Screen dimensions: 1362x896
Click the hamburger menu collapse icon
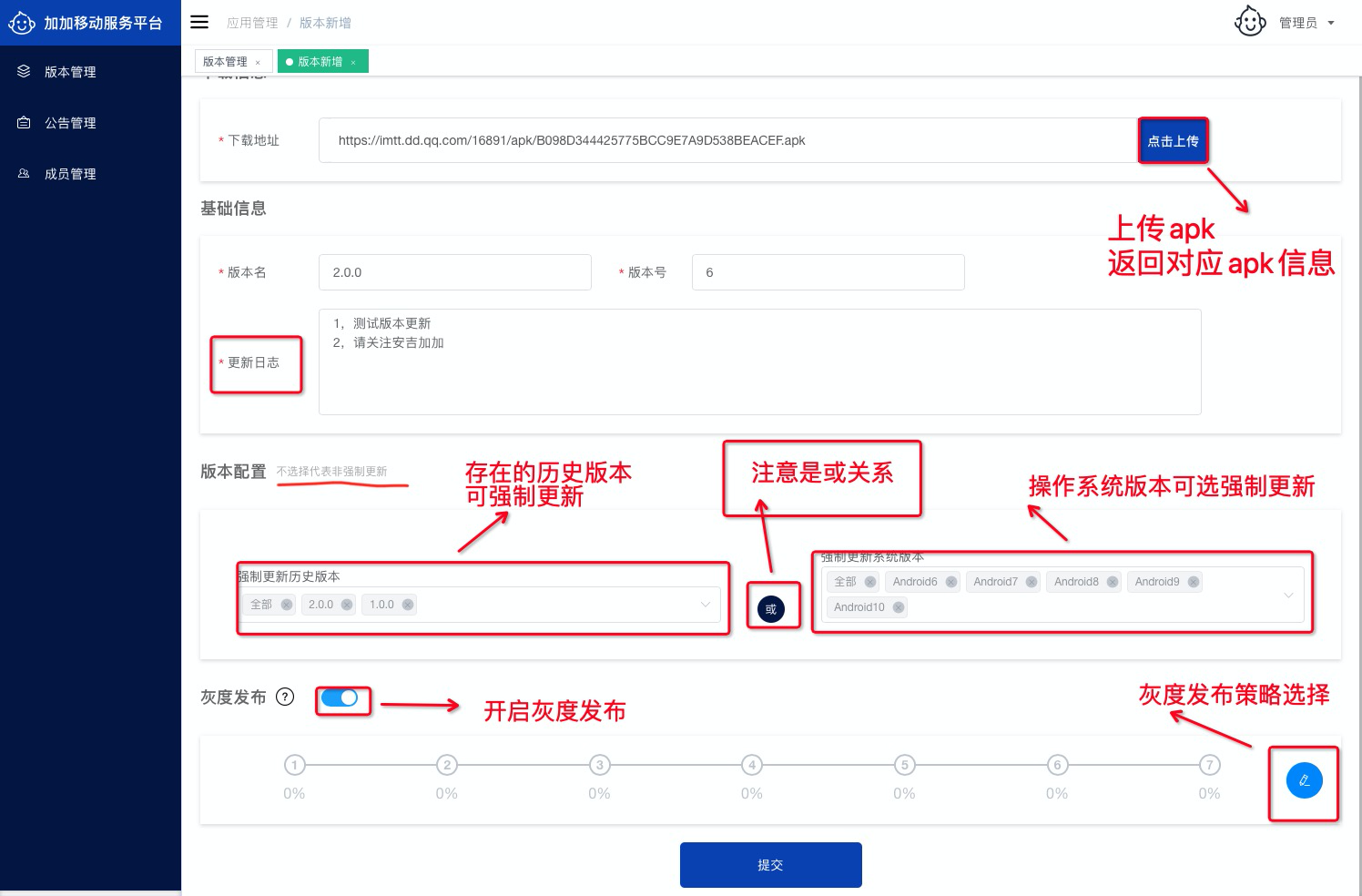[199, 22]
